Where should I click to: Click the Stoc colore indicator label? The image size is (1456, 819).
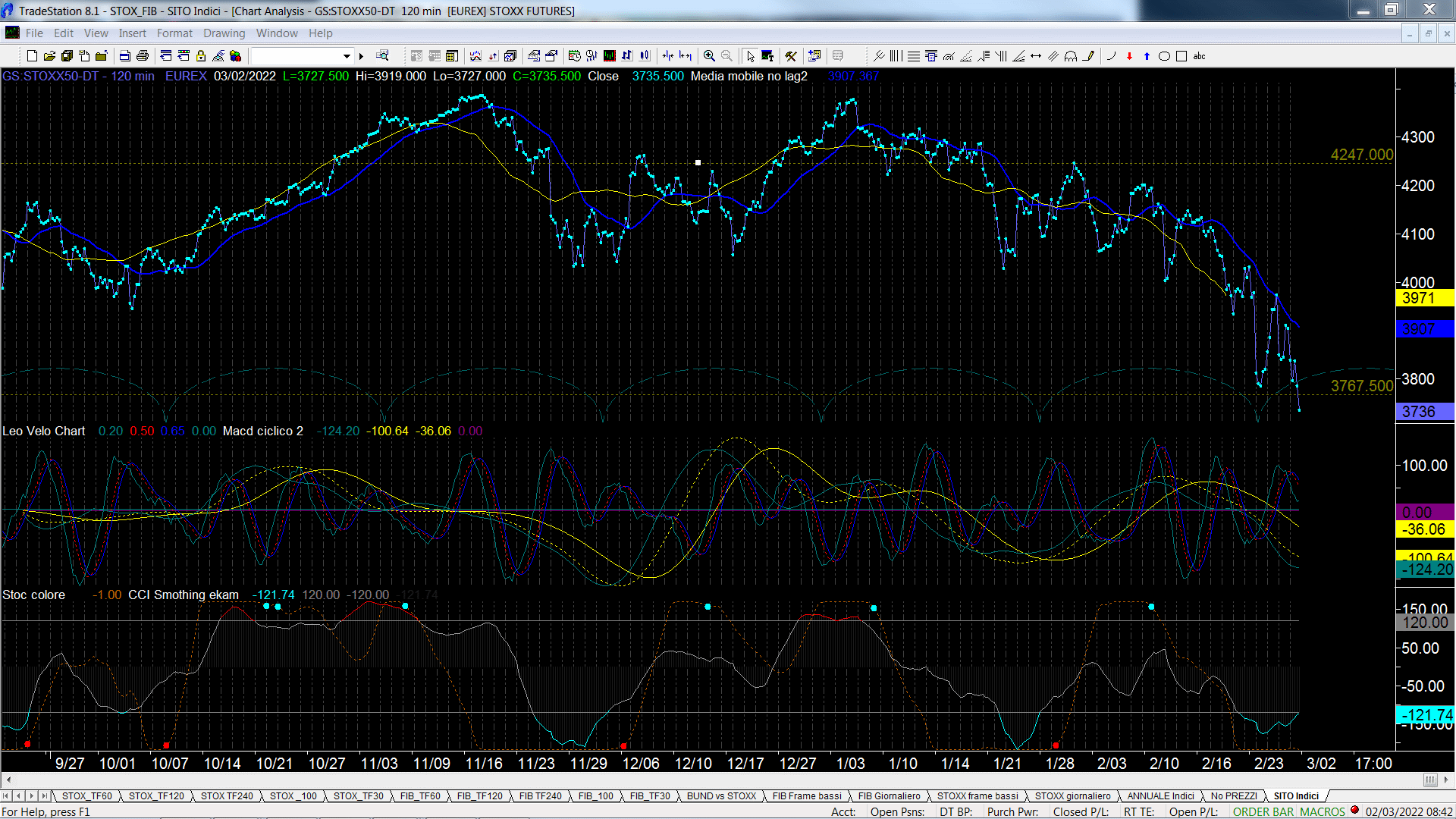33,595
